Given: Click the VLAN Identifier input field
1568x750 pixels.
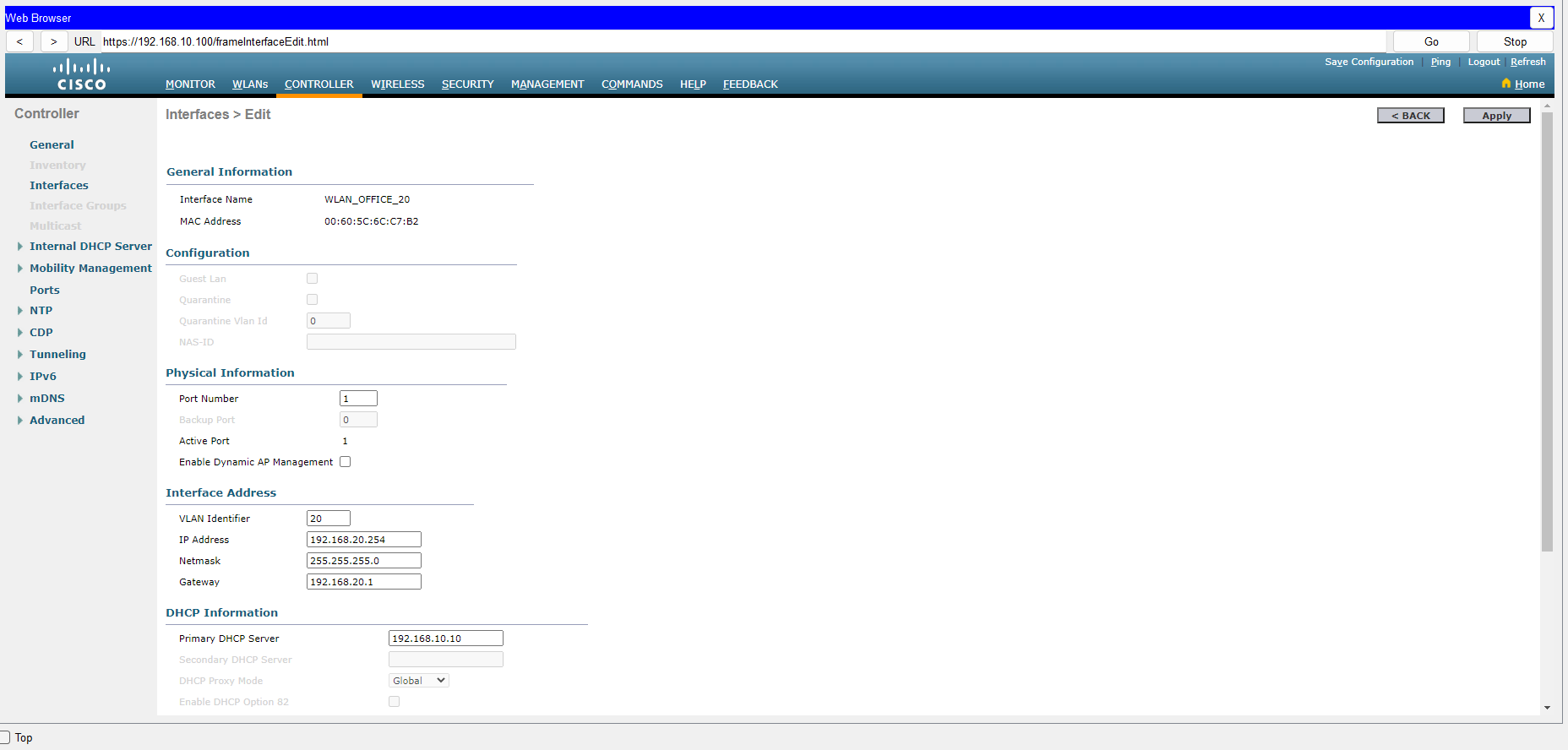Looking at the screenshot, I should pyautogui.click(x=328, y=519).
